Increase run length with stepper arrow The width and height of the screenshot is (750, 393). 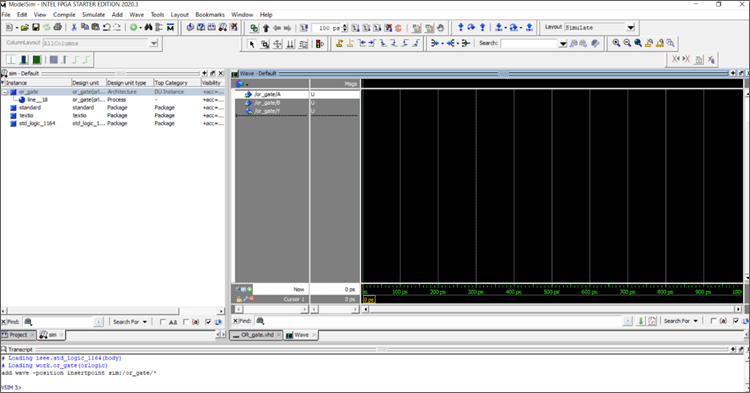[x=344, y=26]
